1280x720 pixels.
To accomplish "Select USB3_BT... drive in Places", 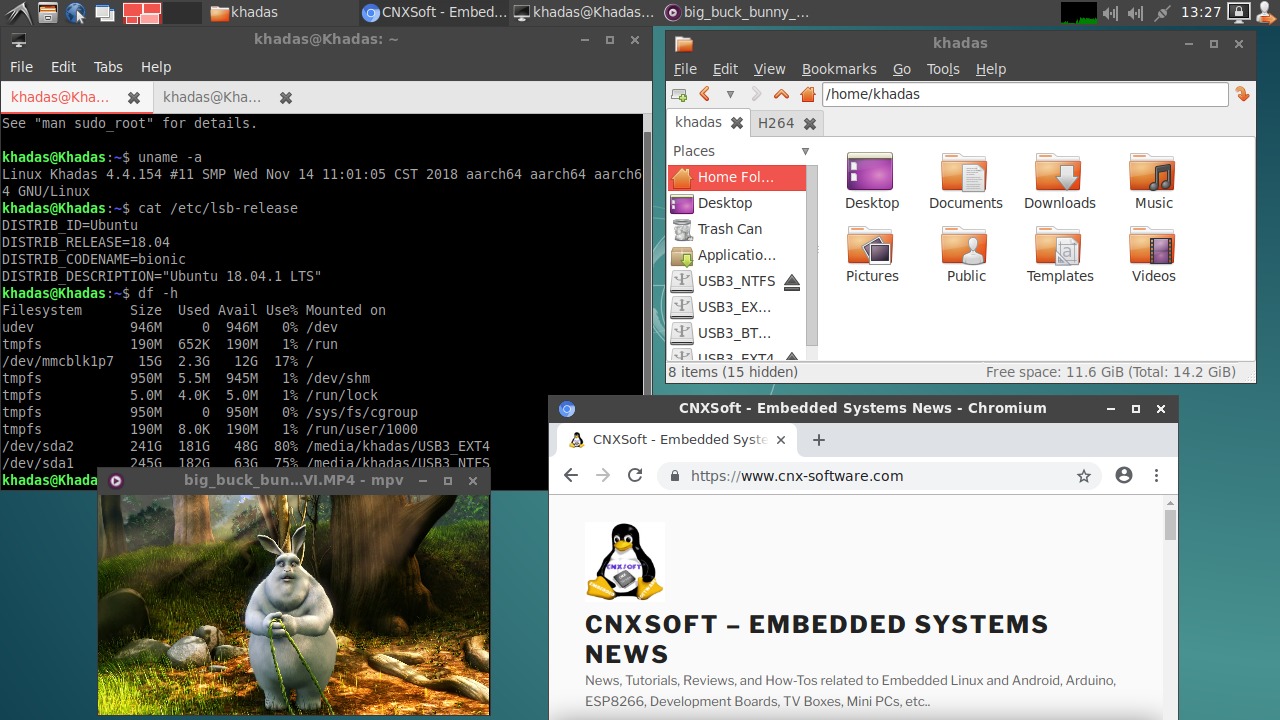I will click(x=736, y=333).
